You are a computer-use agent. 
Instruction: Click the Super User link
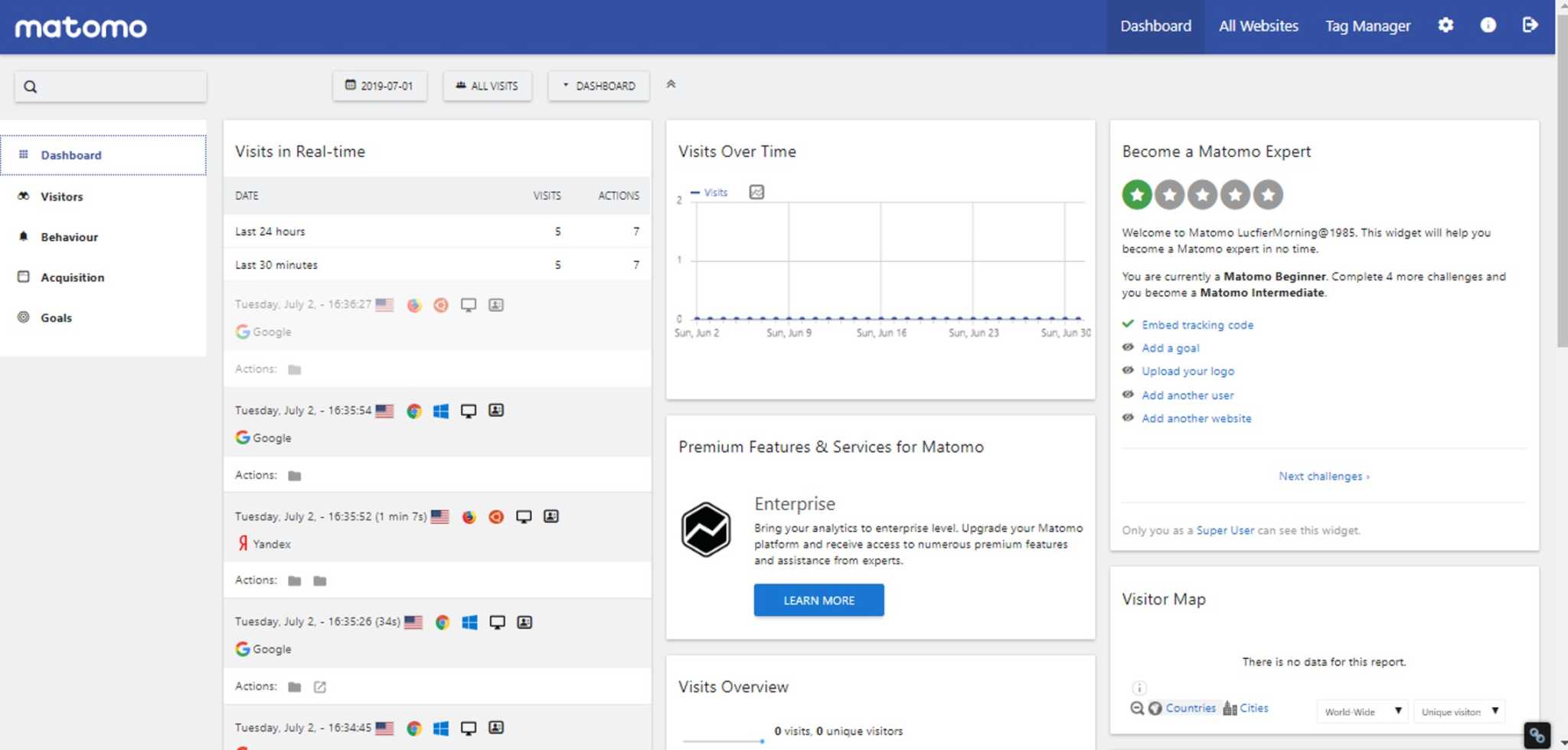[x=1225, y=531]
